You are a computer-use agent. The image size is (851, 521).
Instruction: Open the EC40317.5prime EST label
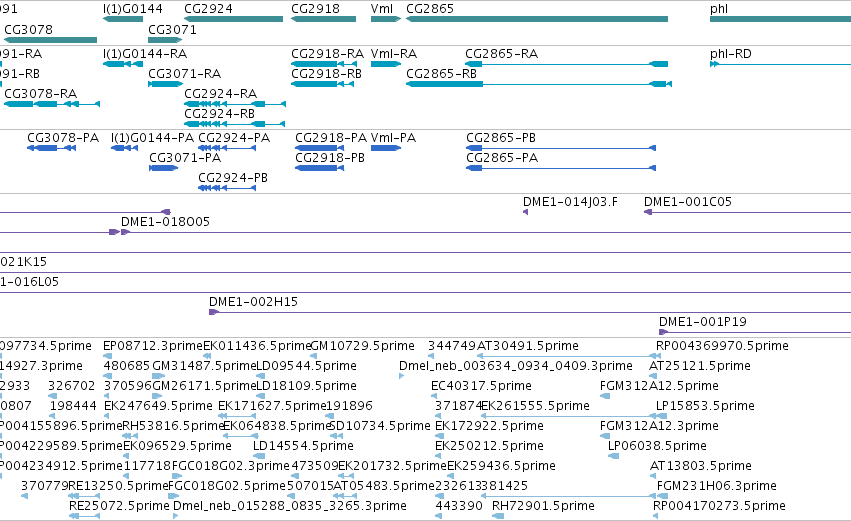point(481,386)
